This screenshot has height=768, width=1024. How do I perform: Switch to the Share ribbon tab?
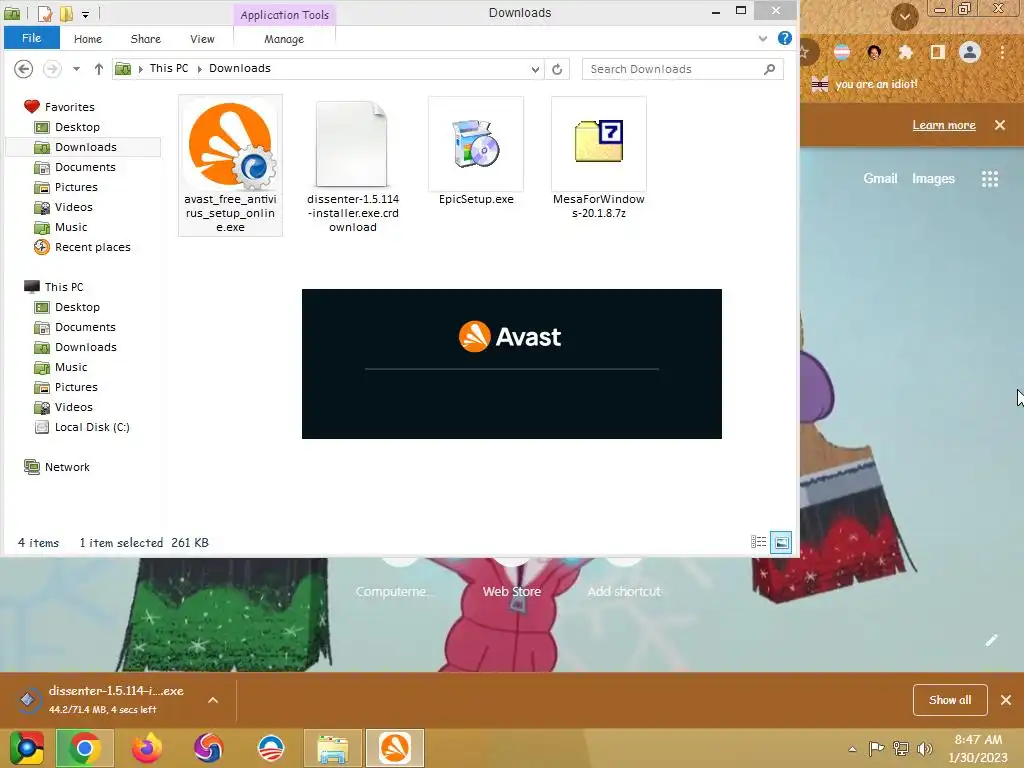(146, 39)
